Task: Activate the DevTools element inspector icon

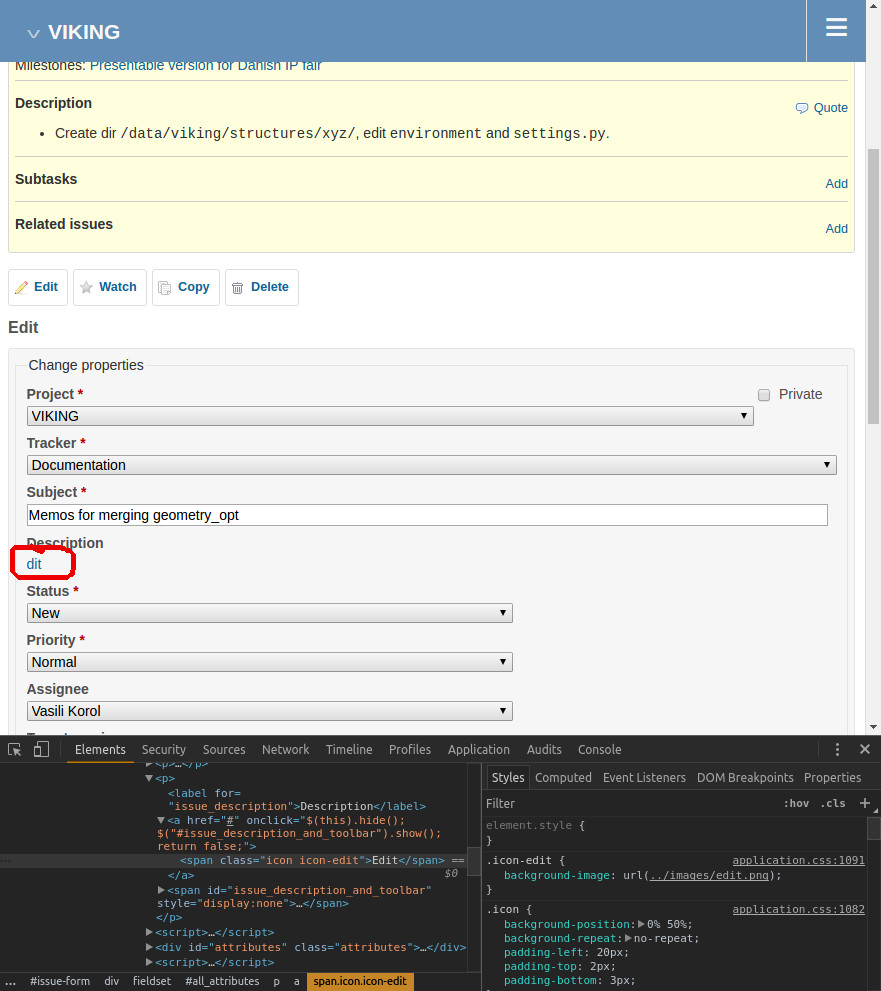Action: [x=15, y=750]
